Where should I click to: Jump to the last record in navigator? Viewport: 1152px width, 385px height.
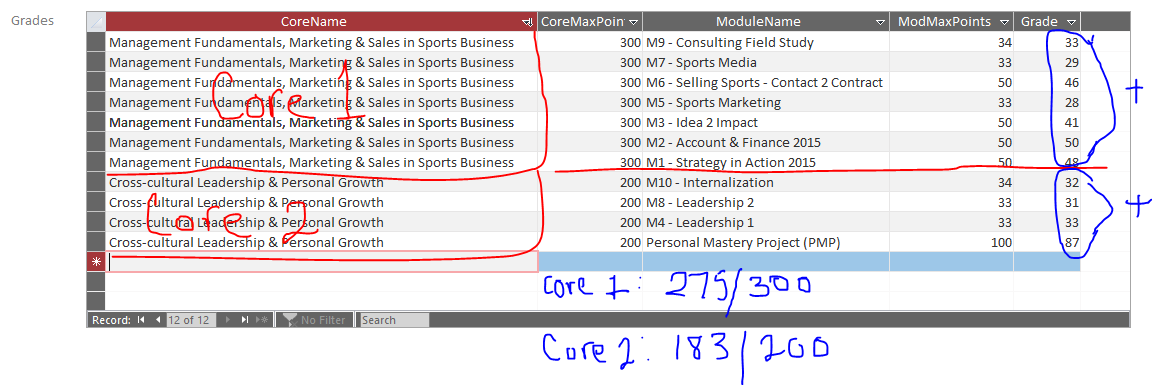(x=245, y=320)
